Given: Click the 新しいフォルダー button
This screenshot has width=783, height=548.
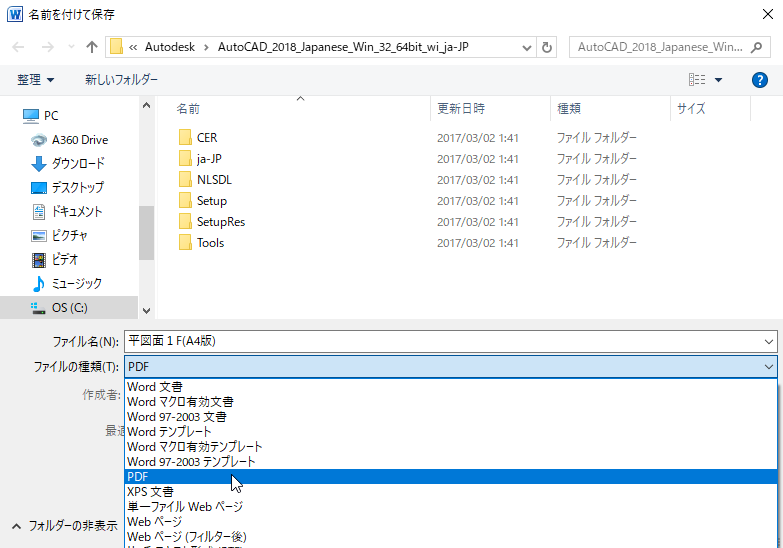Looking at the screenshot, I should (121, 80).
